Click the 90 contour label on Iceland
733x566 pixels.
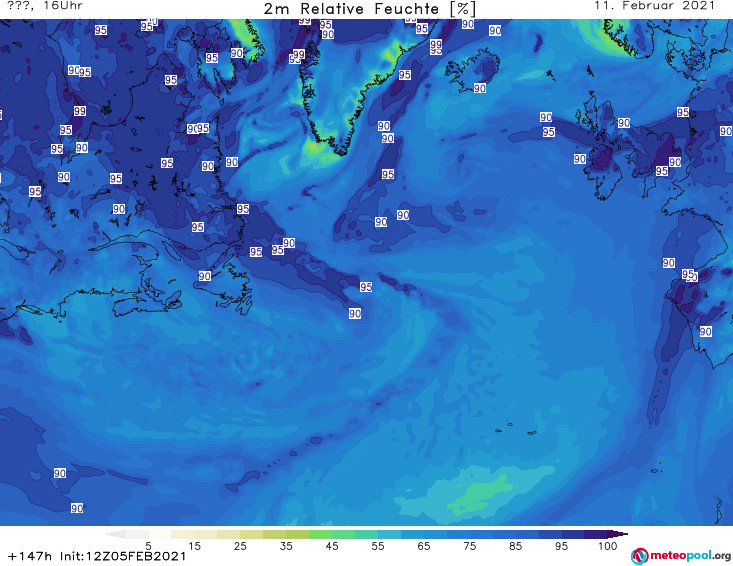(480, 88)
